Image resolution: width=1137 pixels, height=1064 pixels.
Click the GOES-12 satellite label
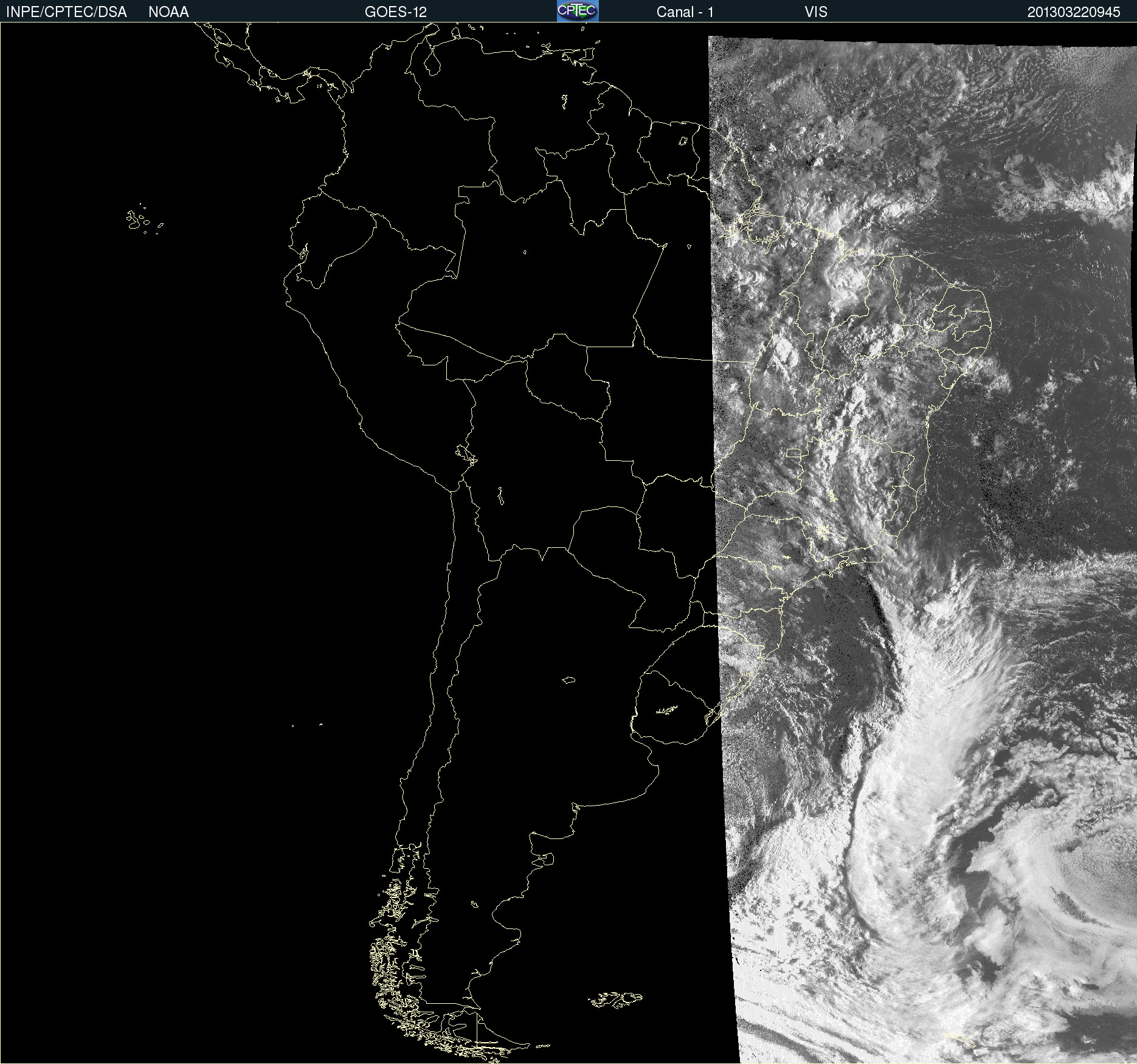point(396,12)
